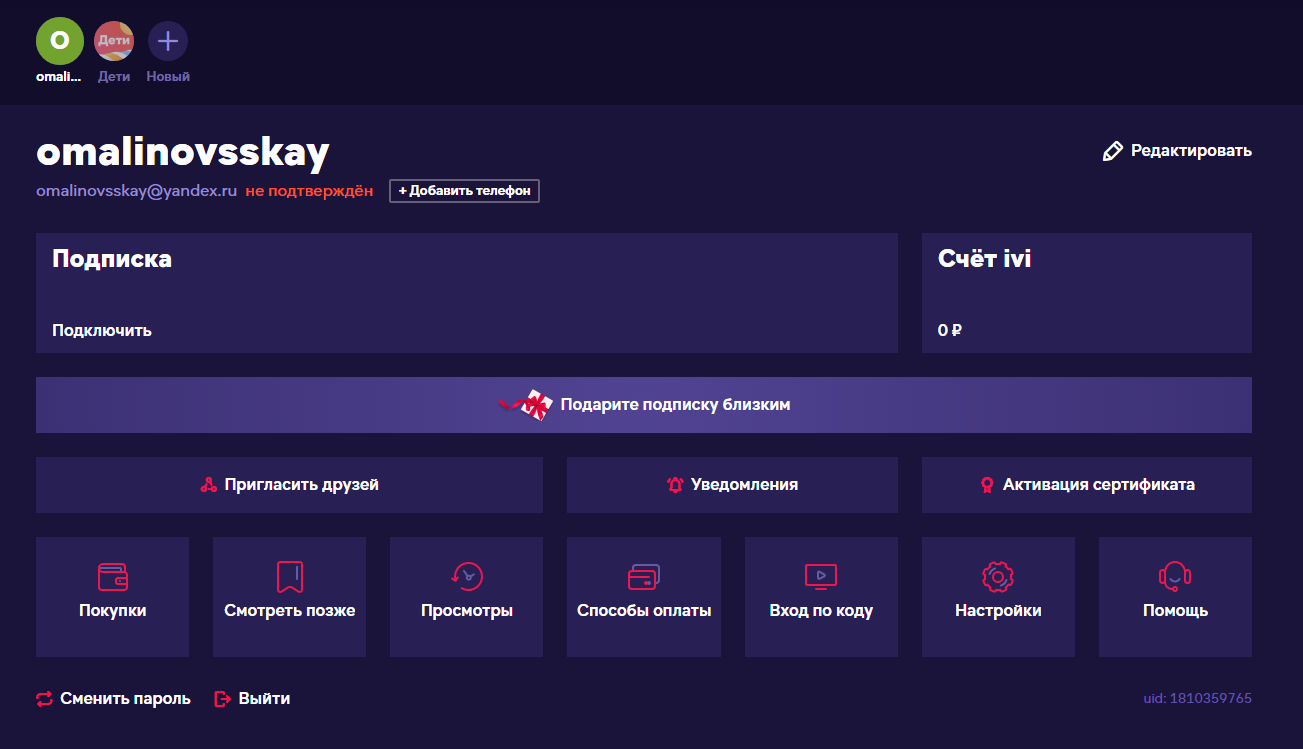Click the Счёт ivi card heading
The height and width of the screenshot is (749, 1303).
click(x=985, y=259)
